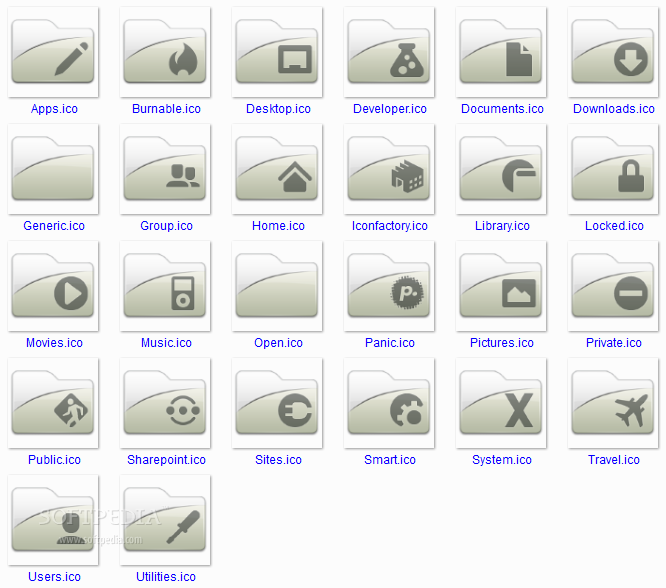
Task: Click the Pictures.ico file name
Action: tap(502, 343)
